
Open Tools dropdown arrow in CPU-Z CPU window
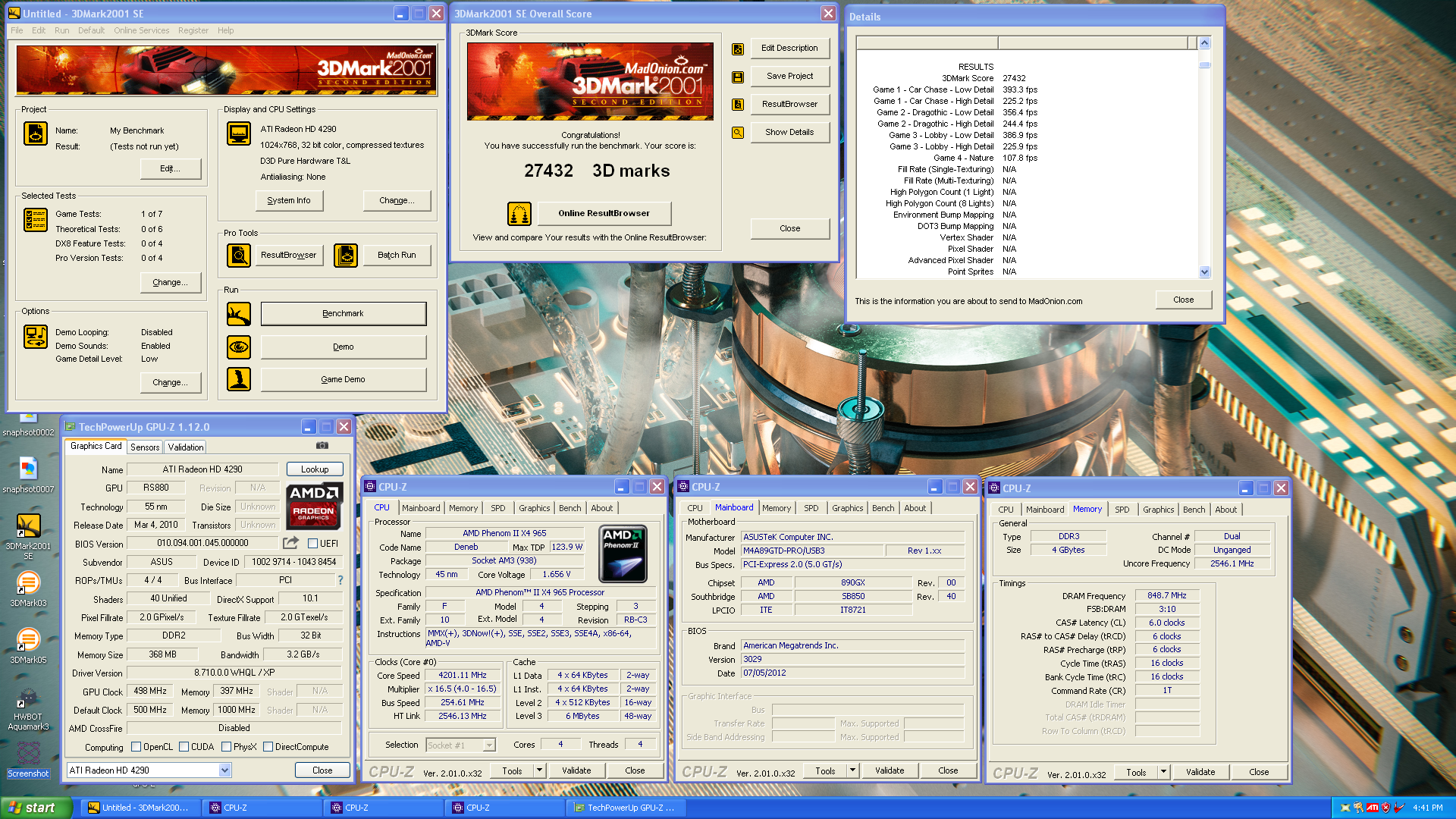pos(539,770)
